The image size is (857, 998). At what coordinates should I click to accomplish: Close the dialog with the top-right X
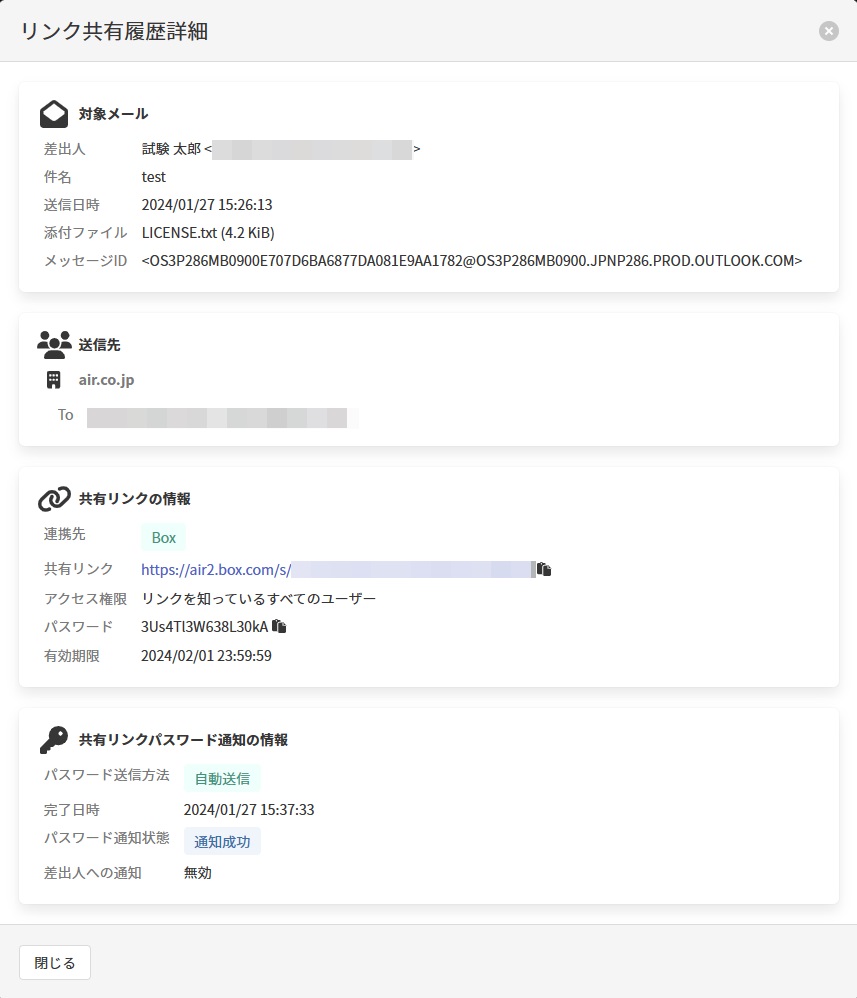tap(828, 31)
